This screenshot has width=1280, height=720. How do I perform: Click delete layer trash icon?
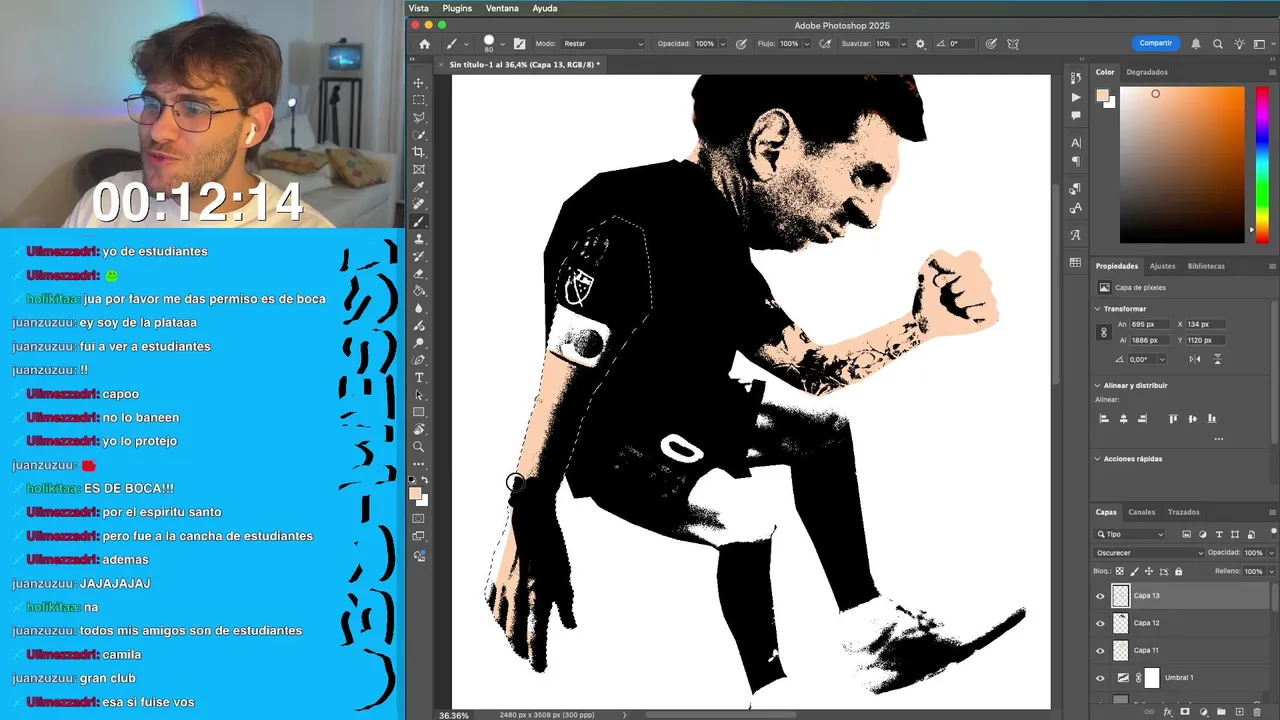click(x=1257, y=712)
